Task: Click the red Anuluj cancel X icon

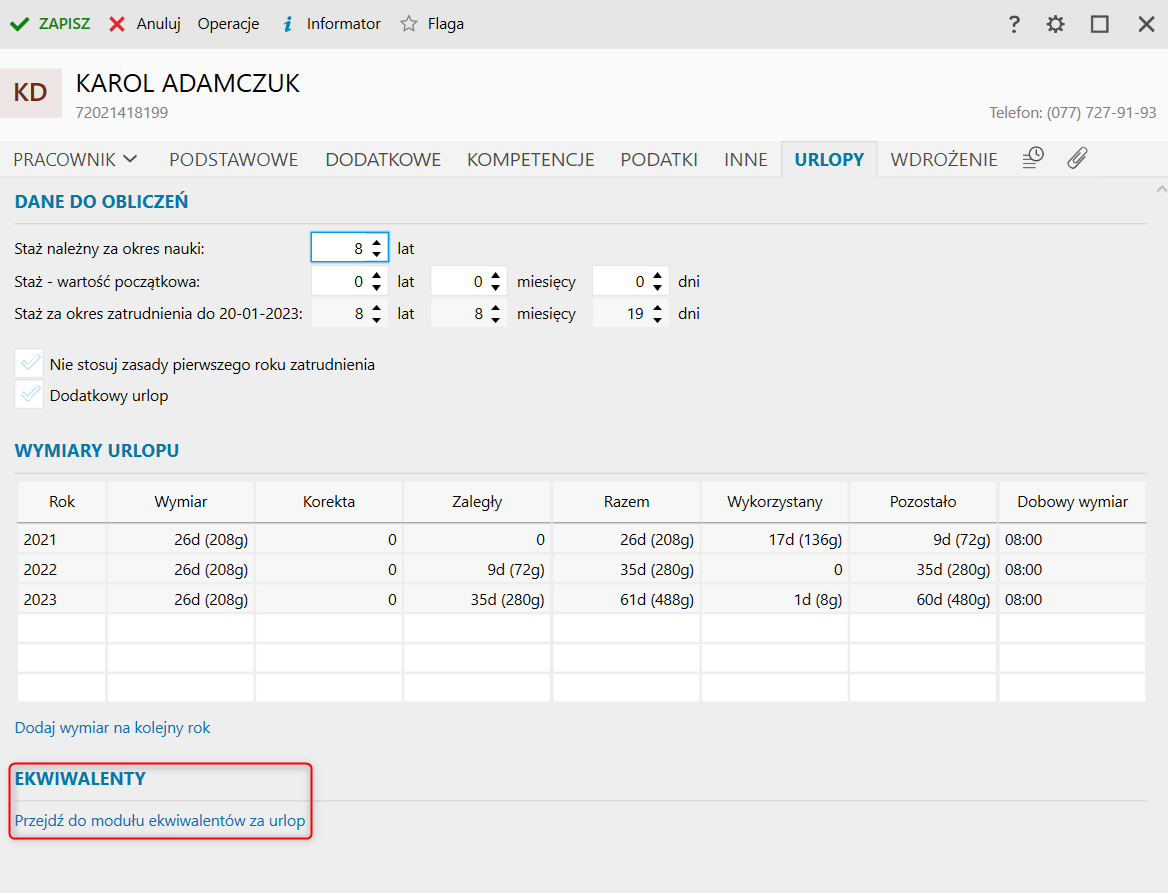Action: [117, 24]
